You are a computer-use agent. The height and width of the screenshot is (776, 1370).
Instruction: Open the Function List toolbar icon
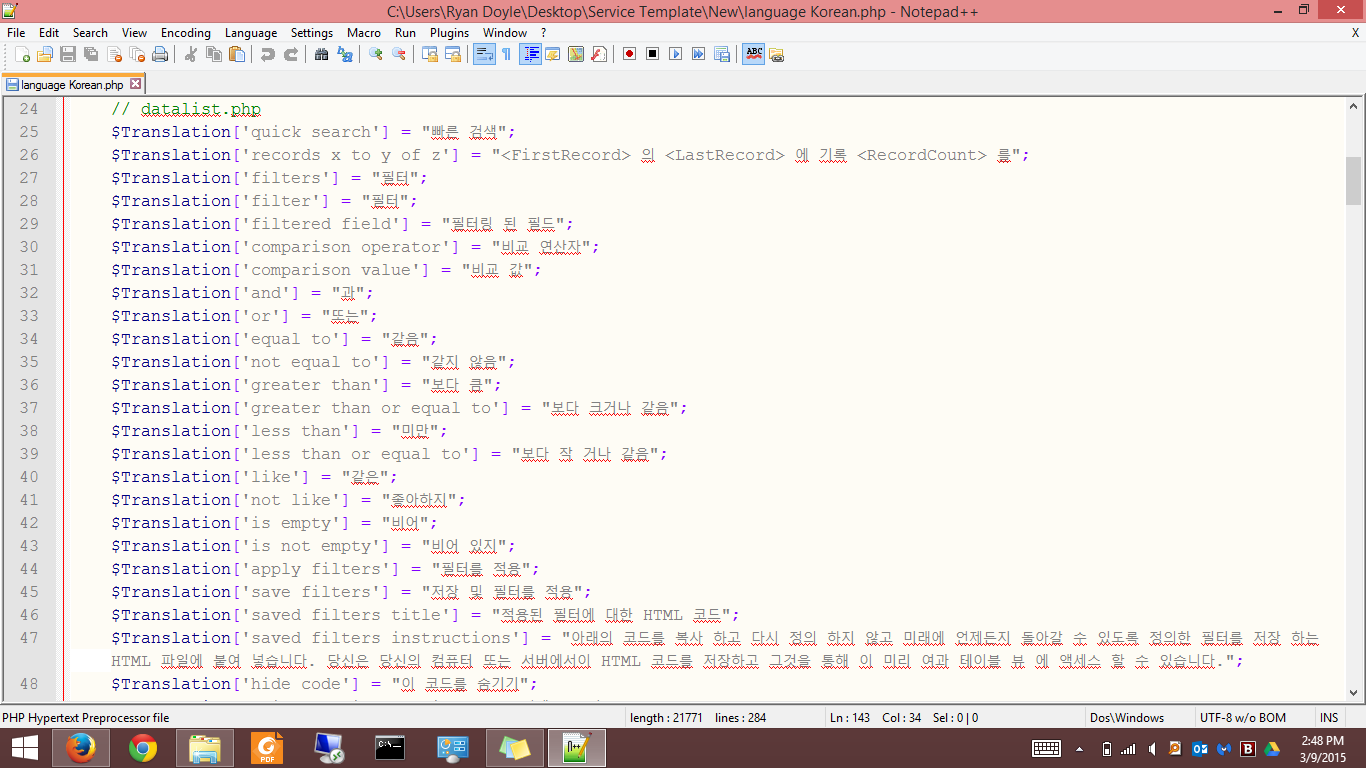[598, 54]
